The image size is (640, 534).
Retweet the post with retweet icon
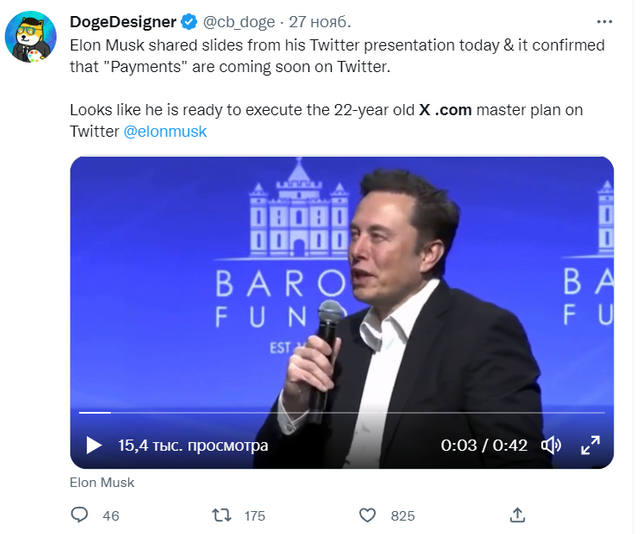(x=223, y=515)
